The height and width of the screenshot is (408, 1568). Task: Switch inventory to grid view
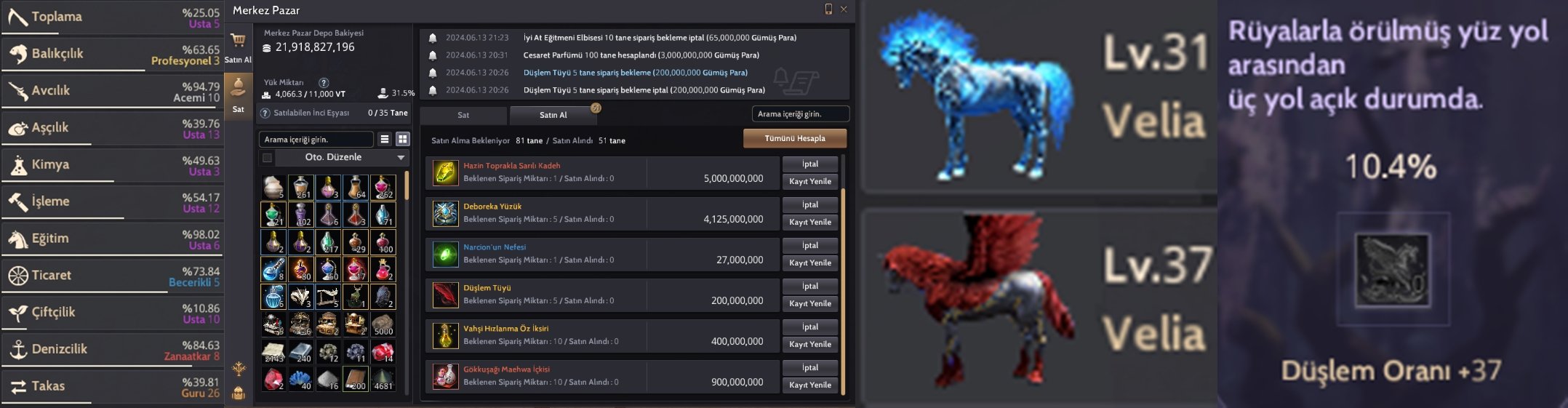click(402, 139)
